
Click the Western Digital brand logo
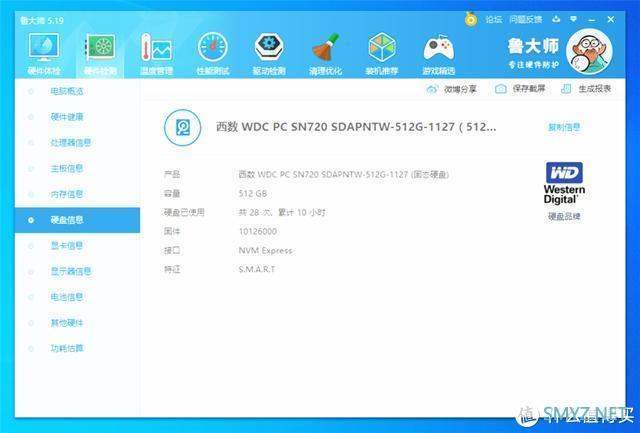564,183
